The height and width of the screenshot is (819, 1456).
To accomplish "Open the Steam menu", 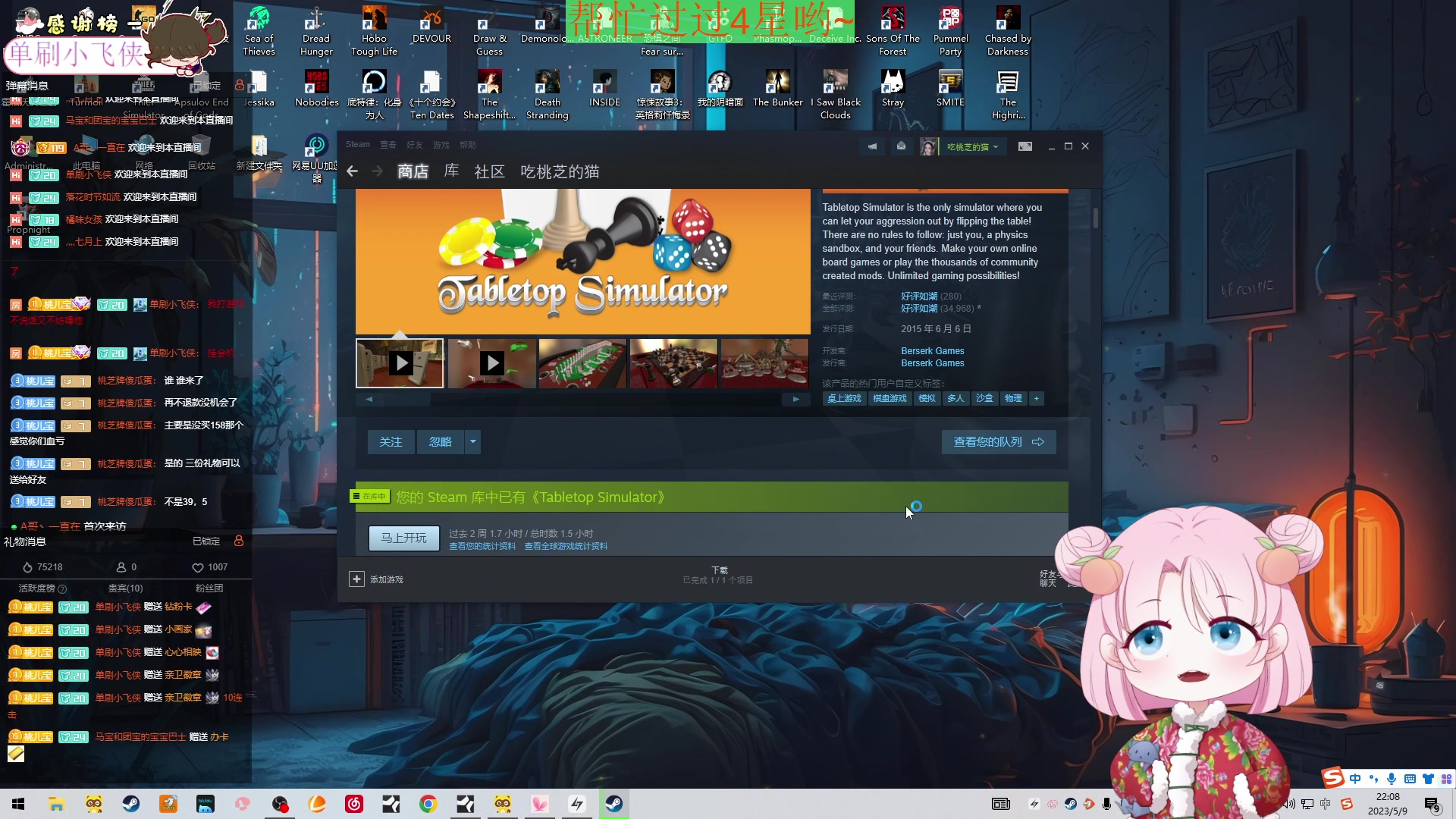I will pos(358,145).
